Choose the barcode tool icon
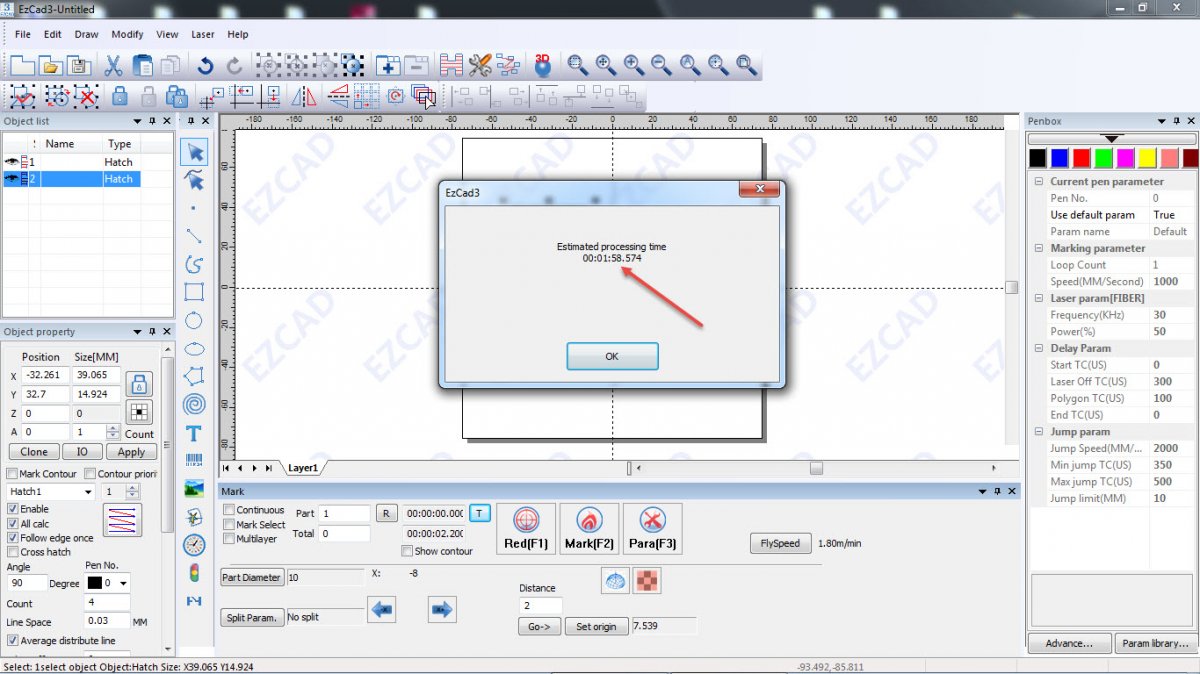Image resolution: width=1200 pixels, height=674 pixels. tap(194, 461)
